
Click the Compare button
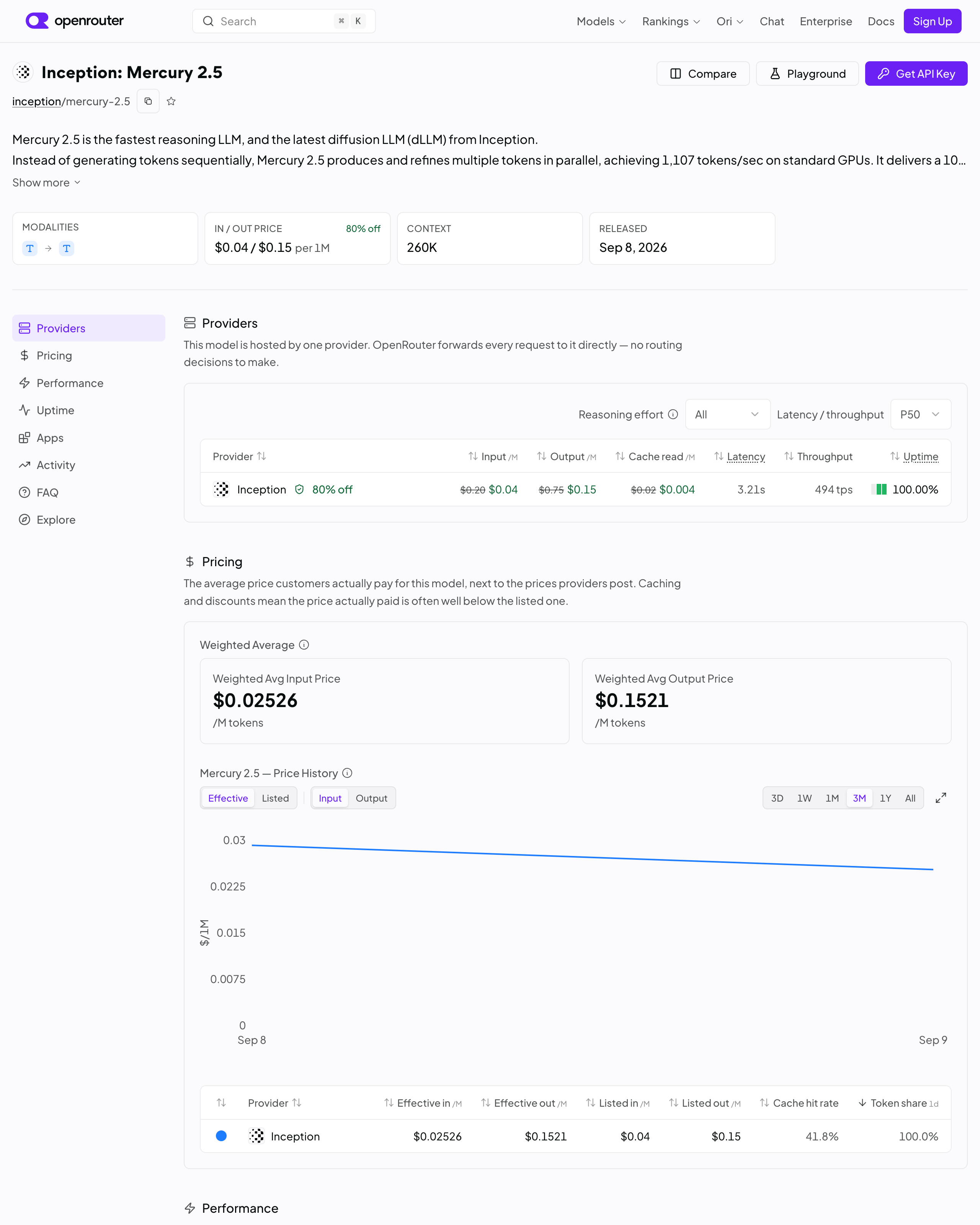tap(703, 73)
